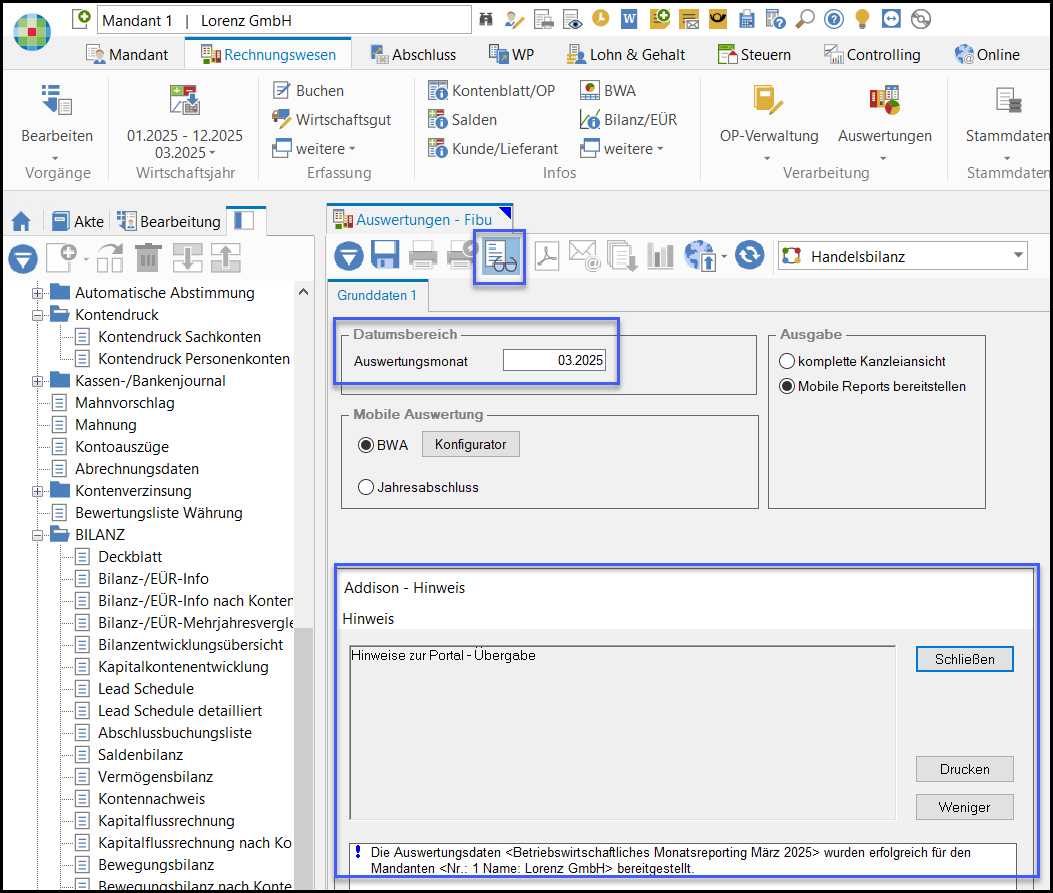1053x893 pixels.
Task: Select komplette Kanzleiansicht output option
Action: [x=787, y=361]
